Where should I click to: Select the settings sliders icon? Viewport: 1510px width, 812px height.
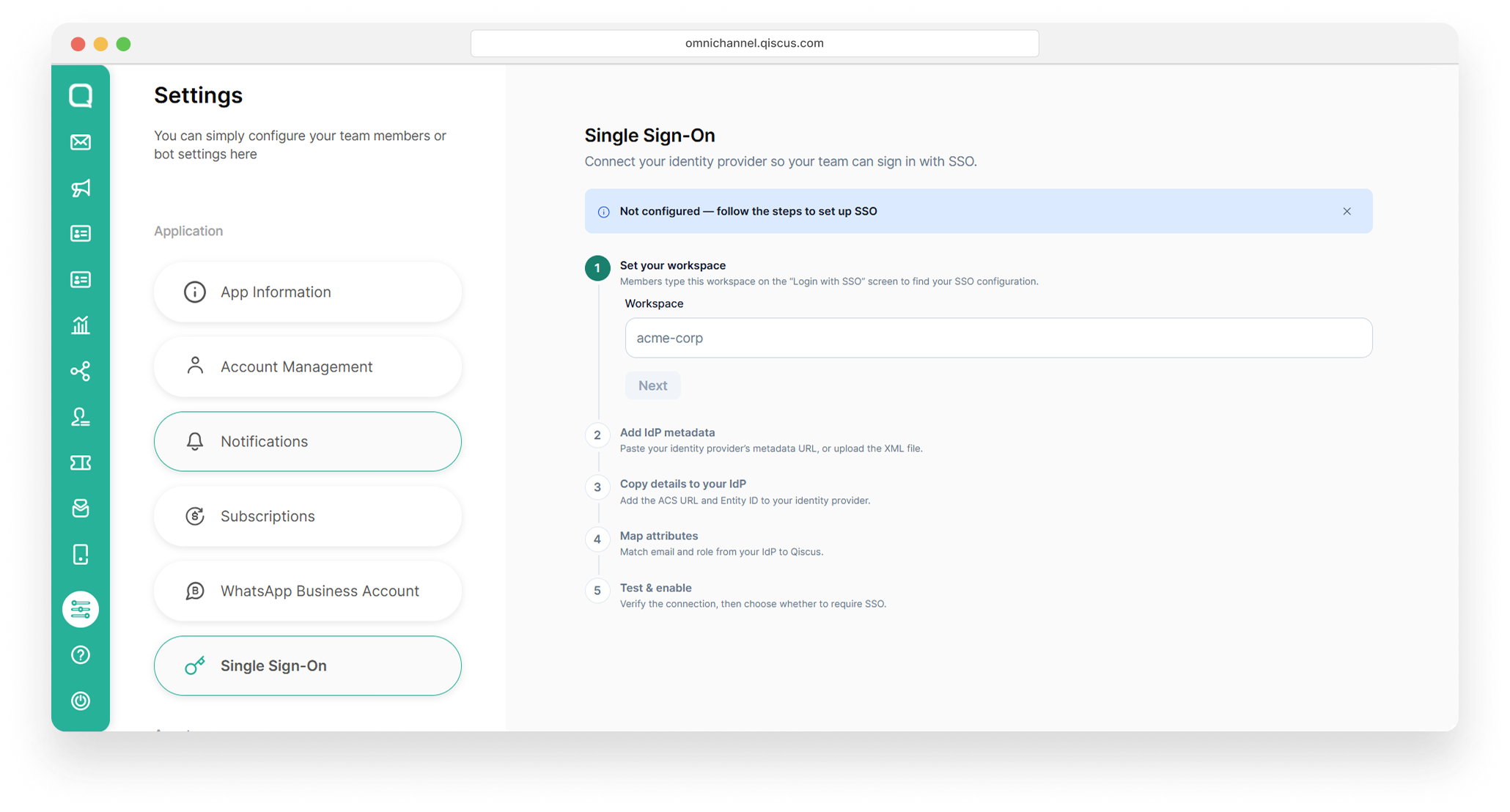click(81, 609)
